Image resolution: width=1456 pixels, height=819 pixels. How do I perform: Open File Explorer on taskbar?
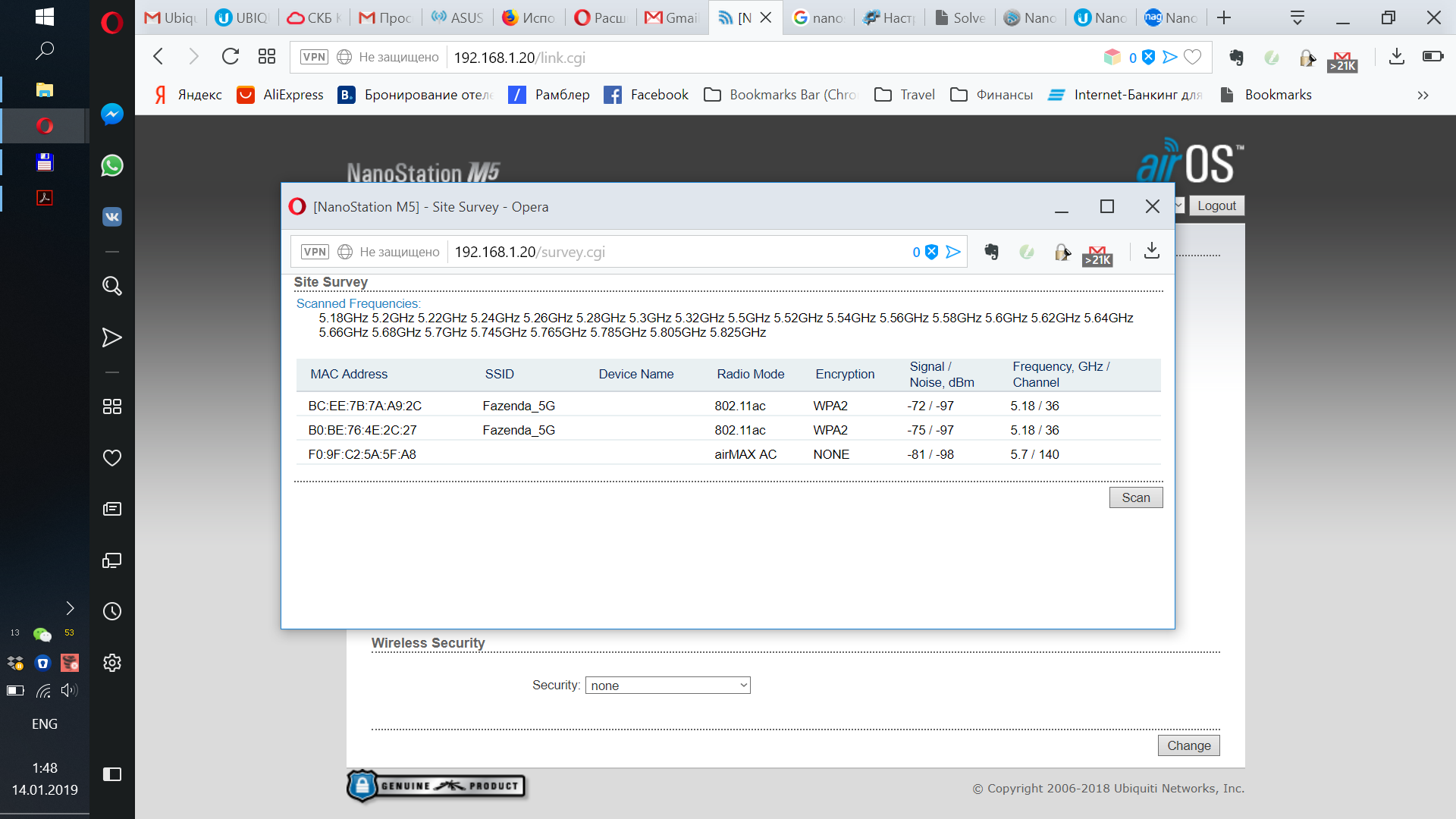pos(44,89)
